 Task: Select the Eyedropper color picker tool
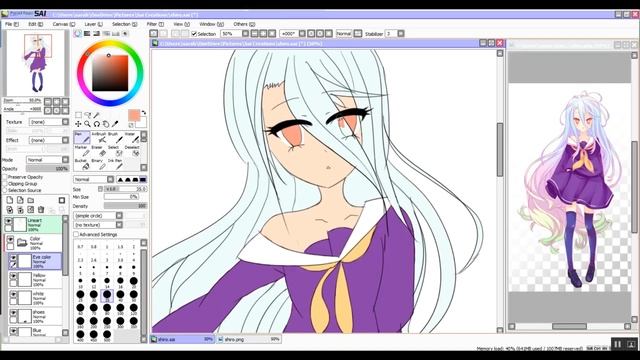click(115, 124)
